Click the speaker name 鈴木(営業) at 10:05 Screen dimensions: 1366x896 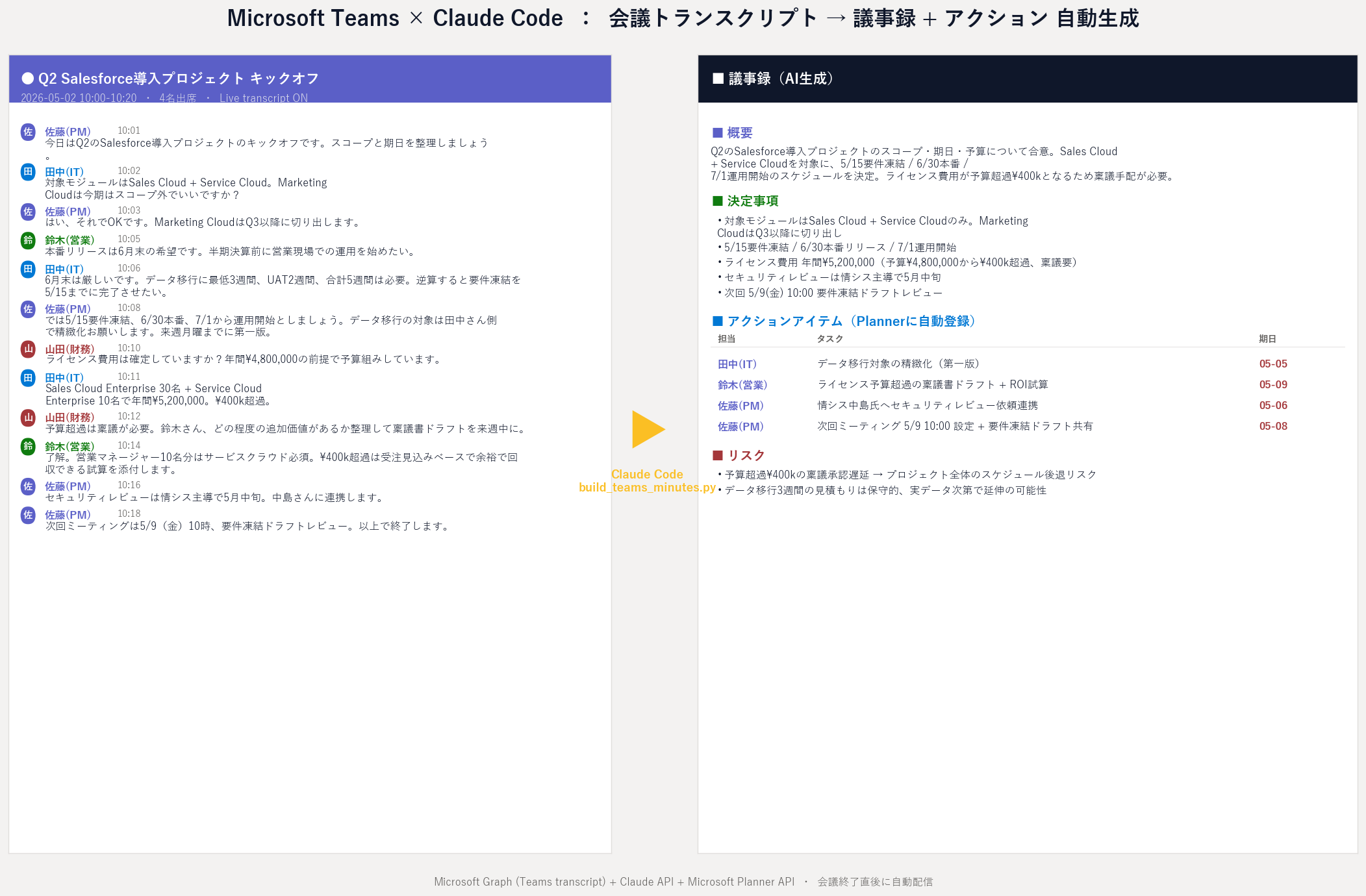point(70,240)
